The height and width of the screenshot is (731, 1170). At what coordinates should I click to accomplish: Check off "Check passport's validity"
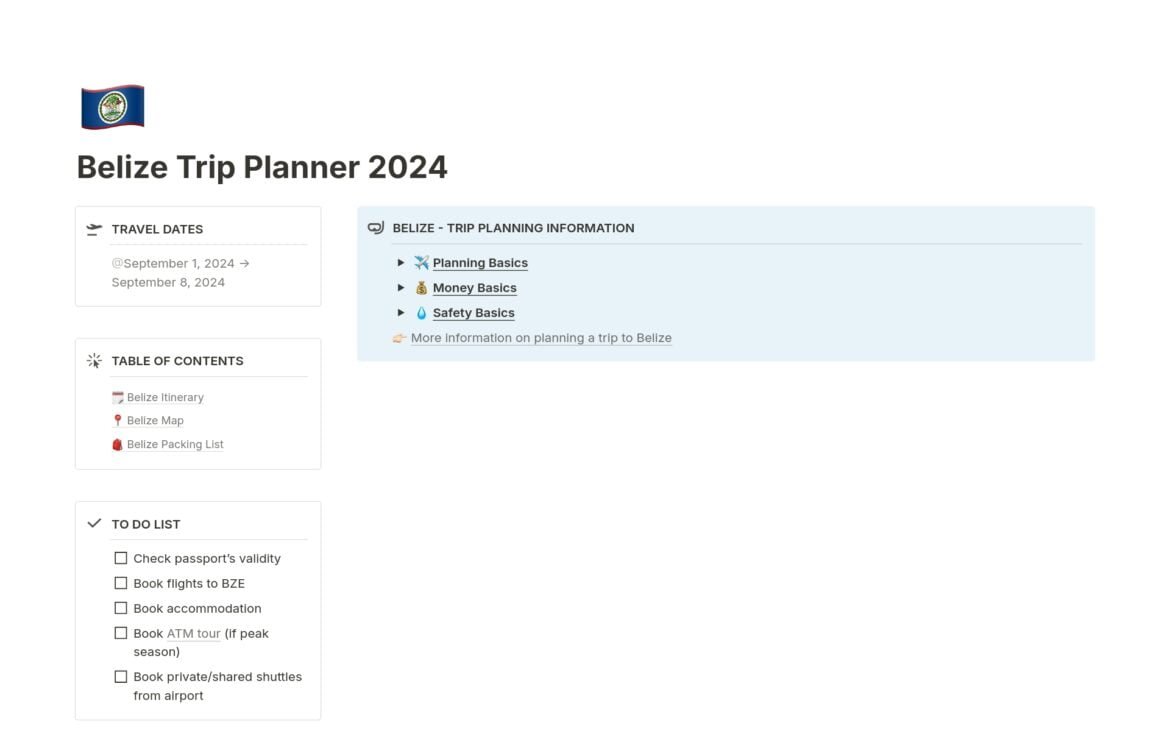coord(121,558)
